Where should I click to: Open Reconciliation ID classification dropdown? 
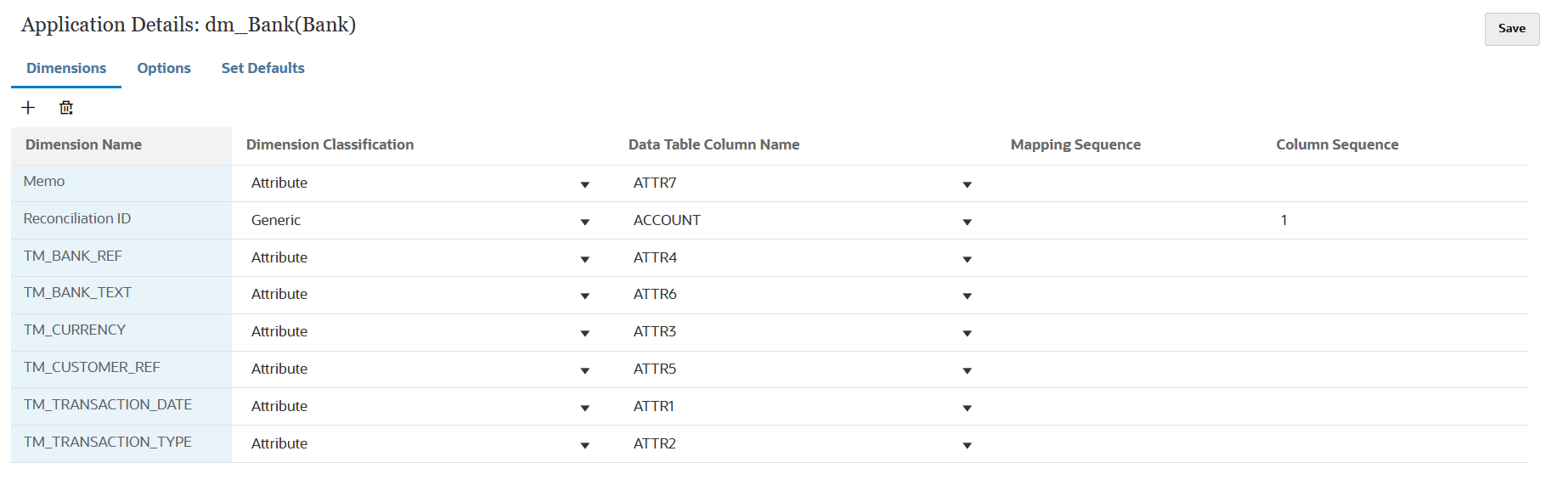(x=584, y=222)
